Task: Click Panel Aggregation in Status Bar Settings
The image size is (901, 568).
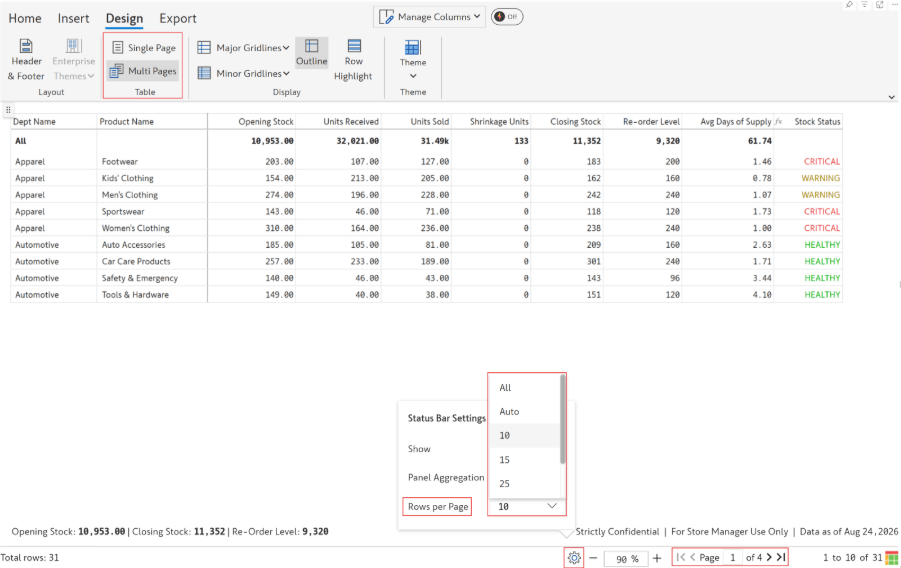Action: coord(446,477)
